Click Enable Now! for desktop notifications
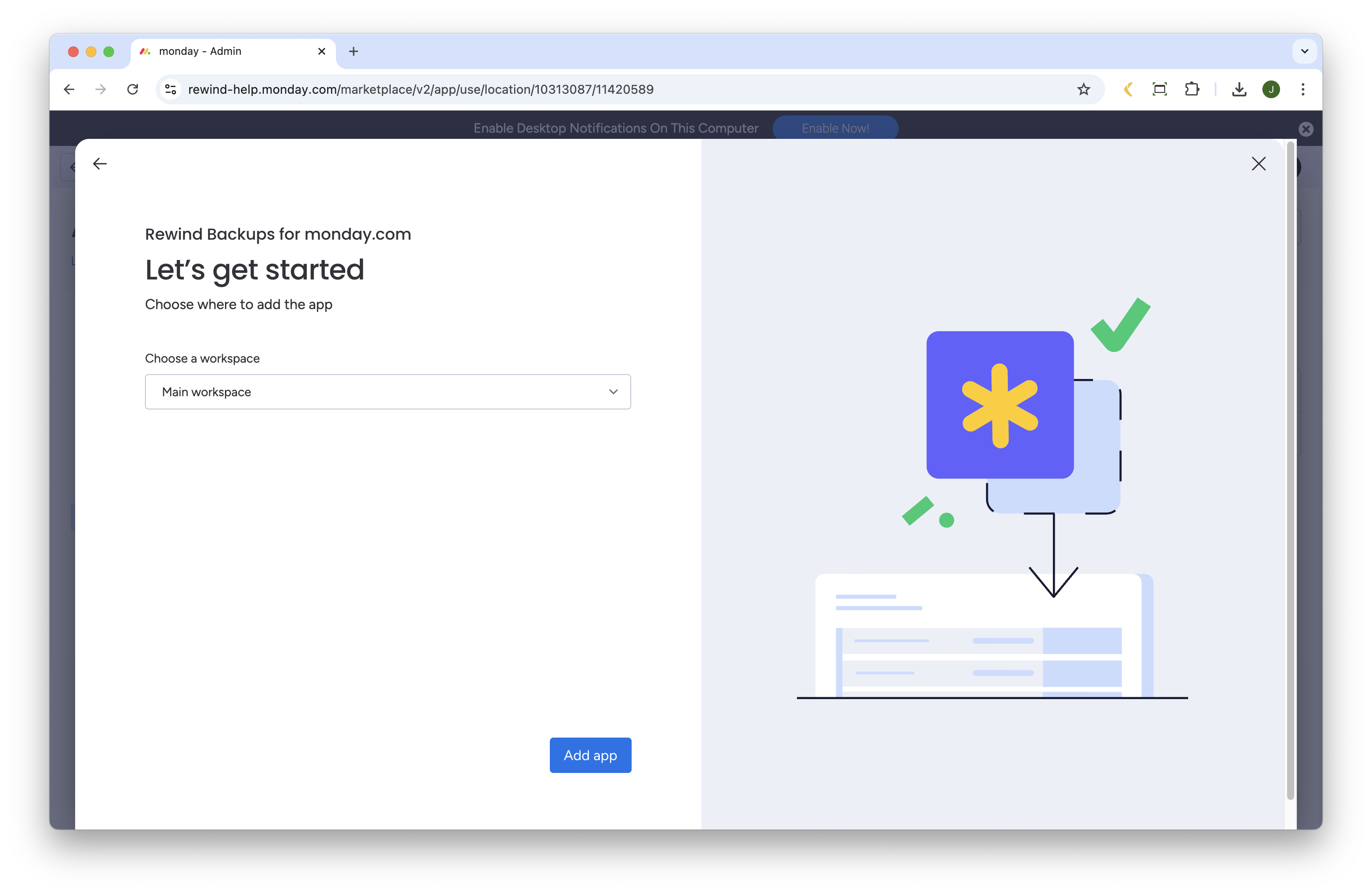 [835, 128]
